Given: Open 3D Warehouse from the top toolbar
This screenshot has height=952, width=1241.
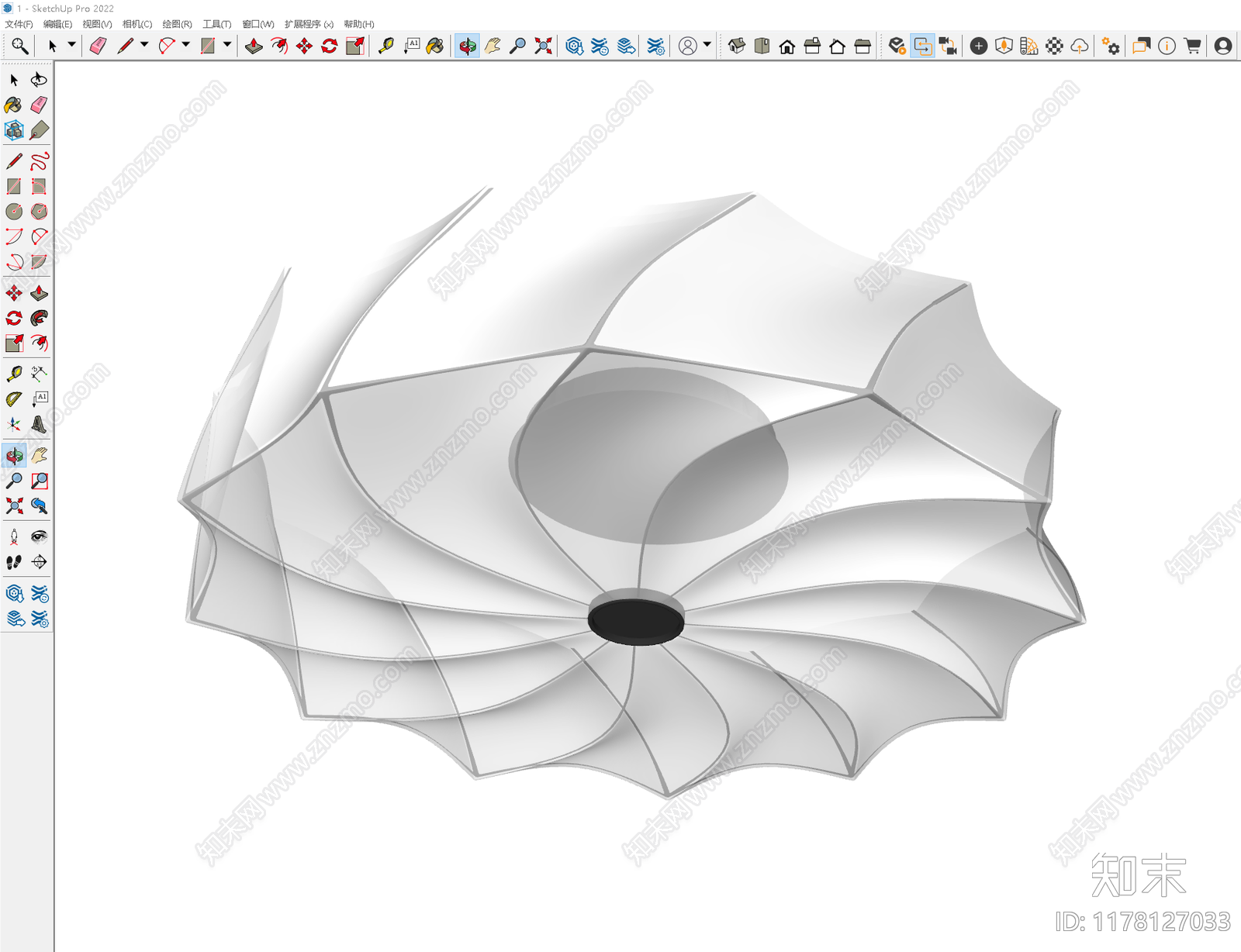Looking at the screenshot, I should point(574,46).
